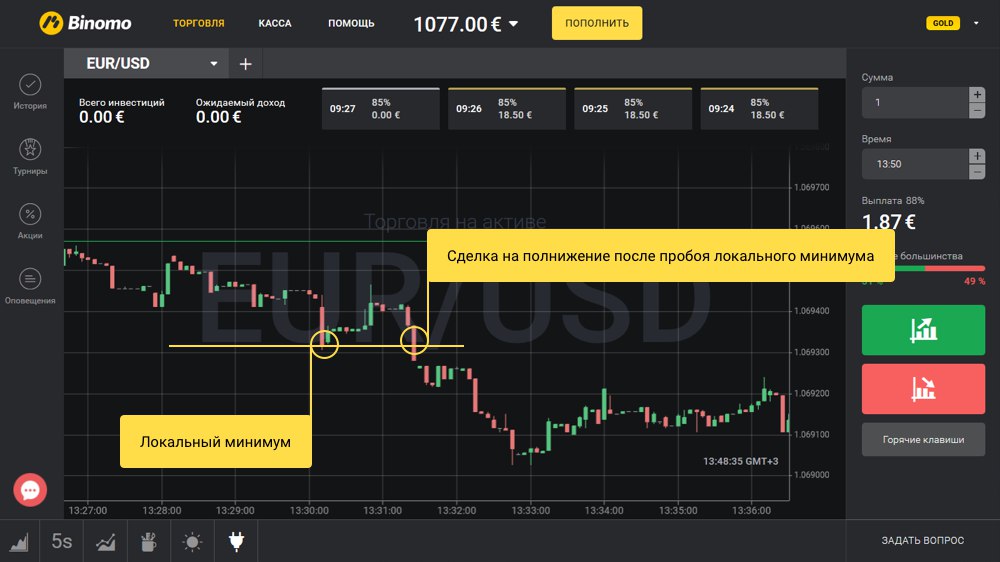Expand the GOLD account menu arrow
The width and height of the screenshot is (1000, 562).
click(x=976, y=23)
